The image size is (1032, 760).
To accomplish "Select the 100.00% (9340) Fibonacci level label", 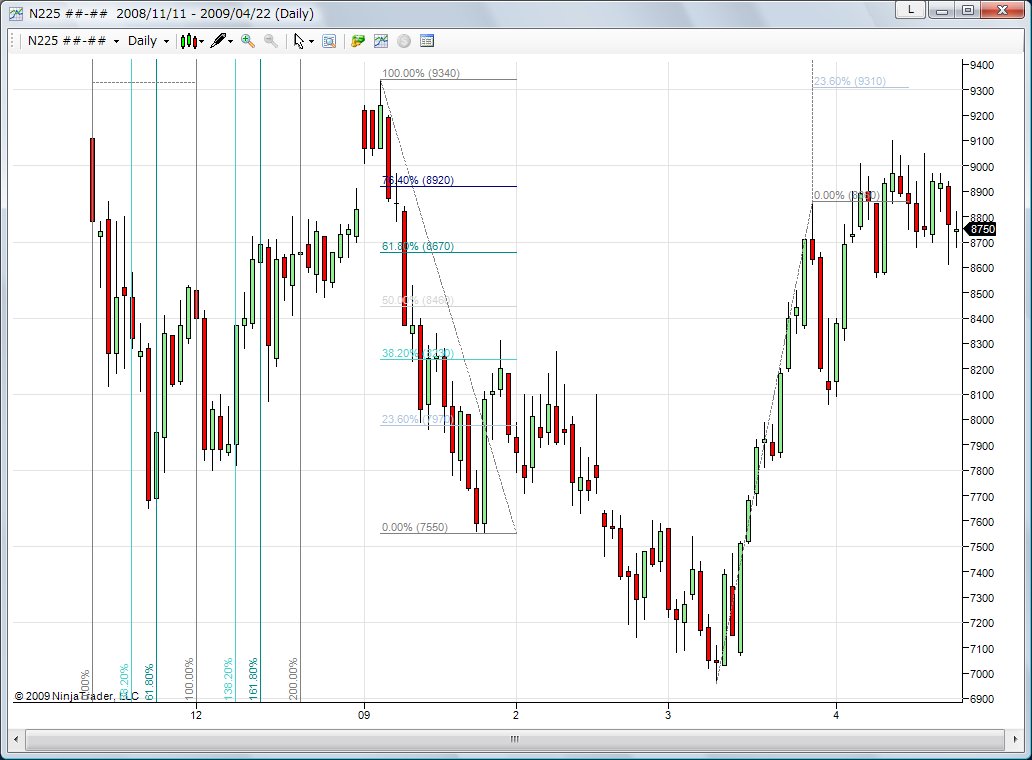I will click(x=421, y=73).
